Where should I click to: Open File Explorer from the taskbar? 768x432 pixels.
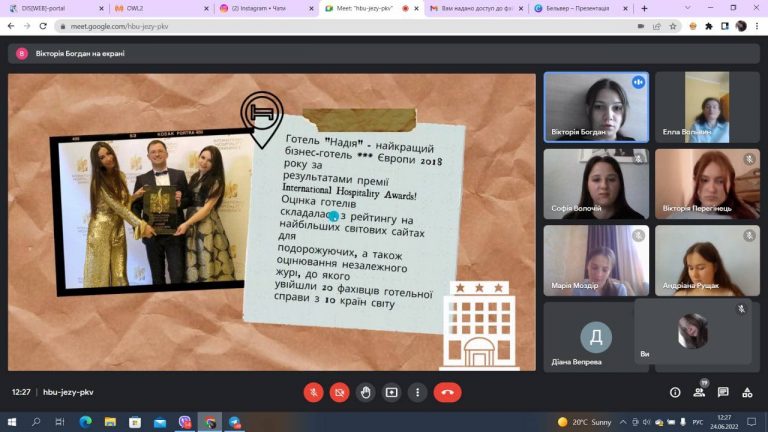[x=110, y=422]
